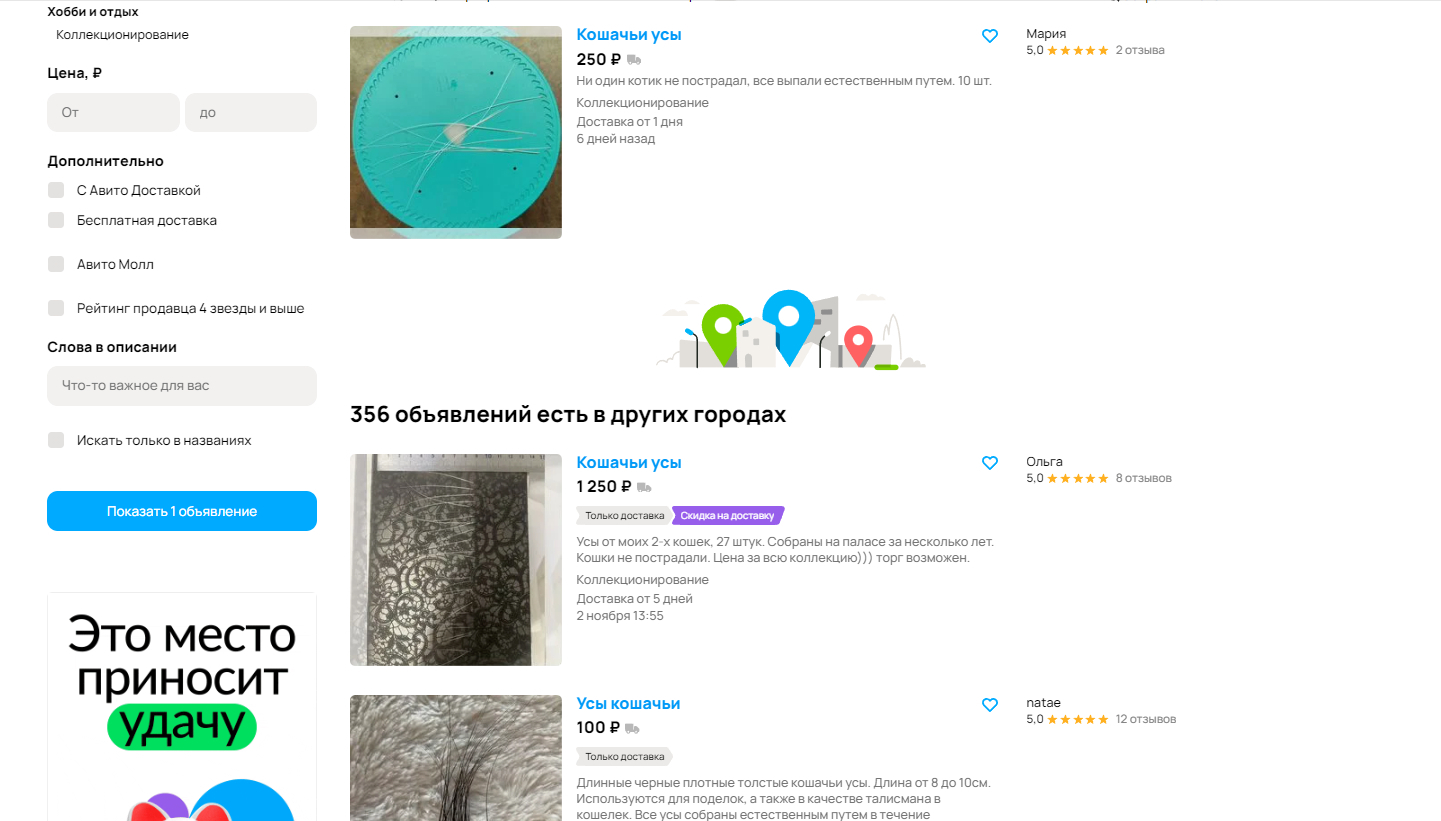The height and width of the screenshot is (821, 1441).
Task: Enable С Авито Доставкой checkbox
Action: pos(56,190)
